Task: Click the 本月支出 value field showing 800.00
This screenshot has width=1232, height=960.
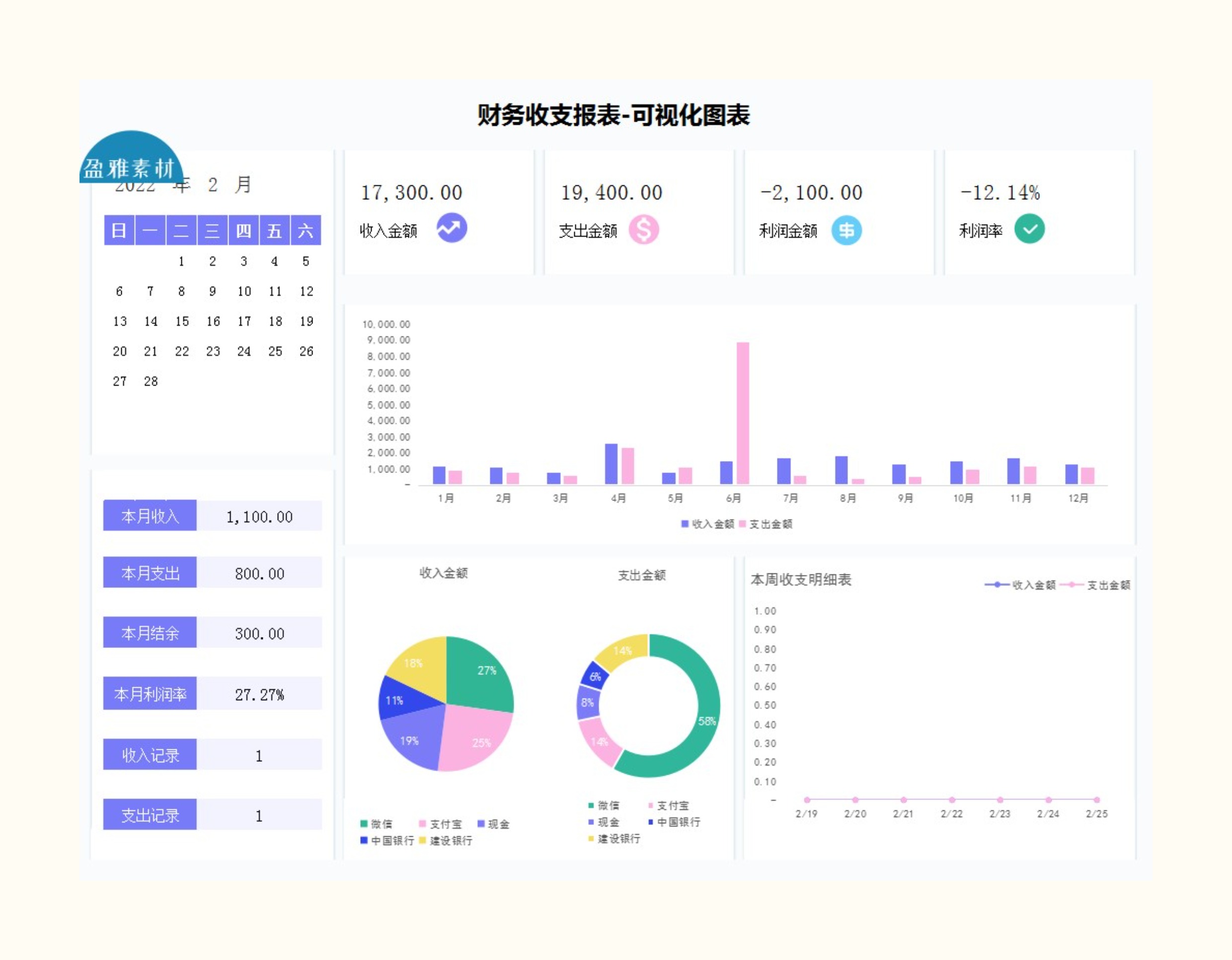Action: 259,573
